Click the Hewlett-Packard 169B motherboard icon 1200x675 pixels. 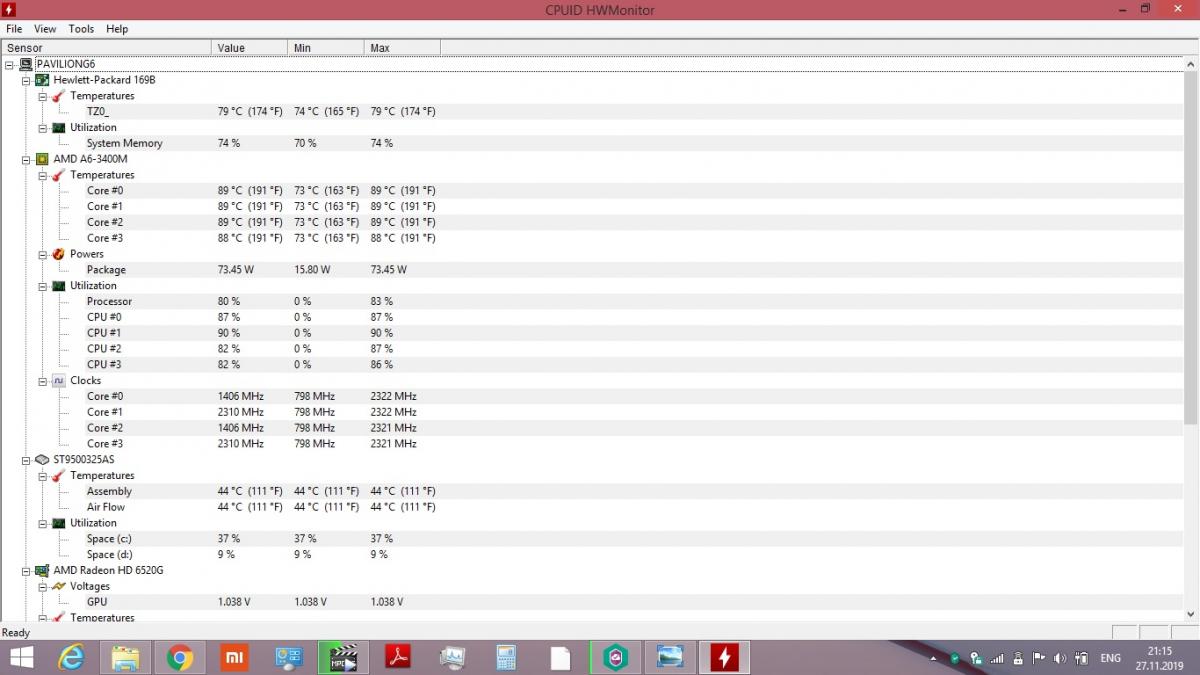(x=42, y=80)
